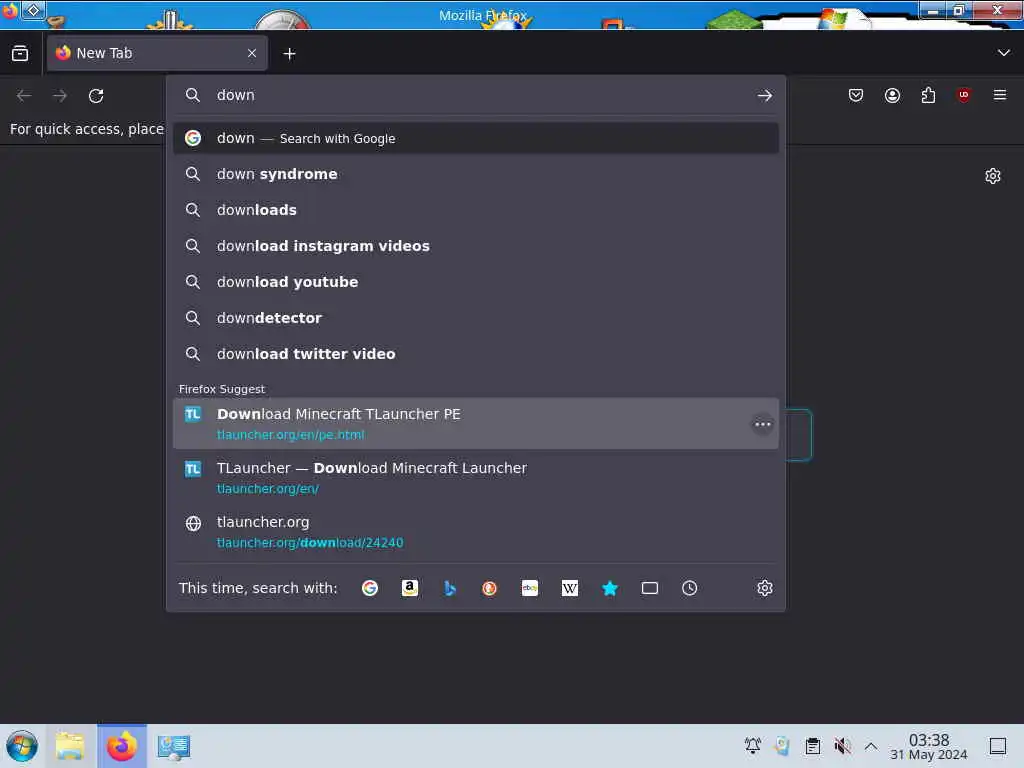Search this time with Bing

449,588
